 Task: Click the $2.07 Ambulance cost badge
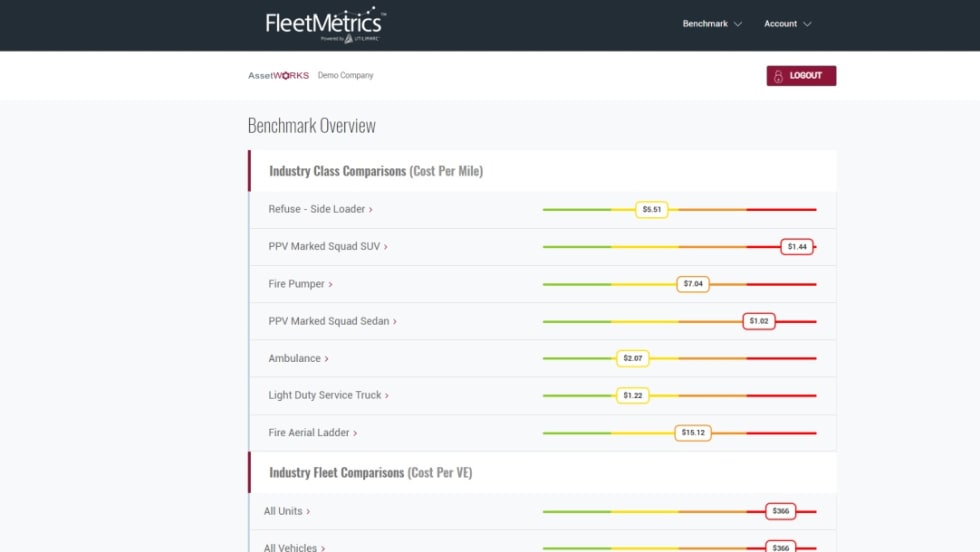[x=632, y=358]
